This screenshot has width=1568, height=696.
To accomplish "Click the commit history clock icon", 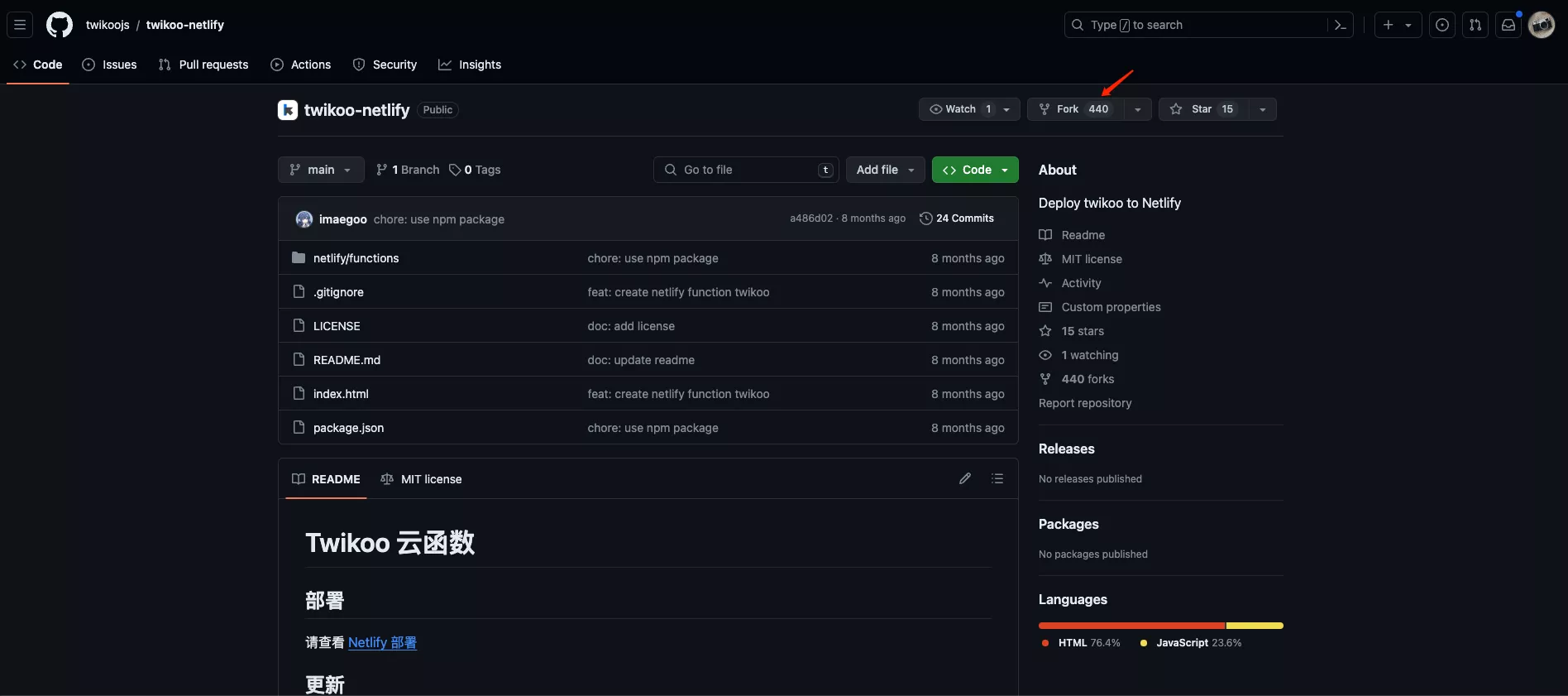I will 926,218.
